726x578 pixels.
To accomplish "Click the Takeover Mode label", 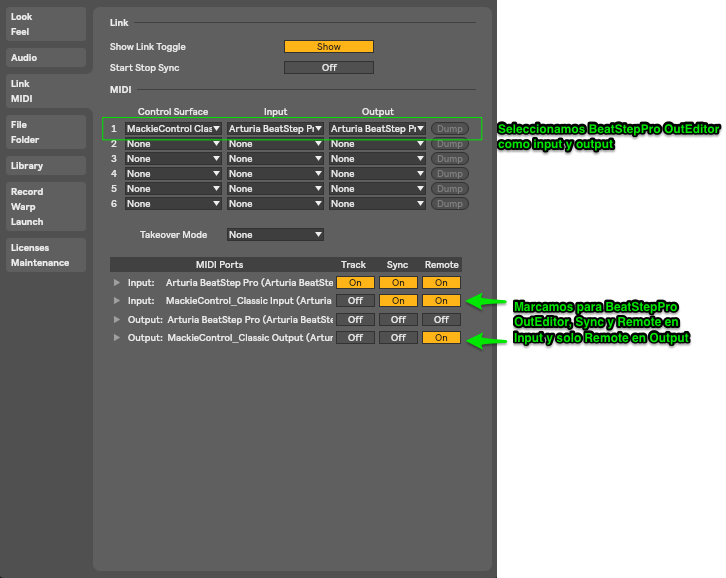I will click(174, 235).
